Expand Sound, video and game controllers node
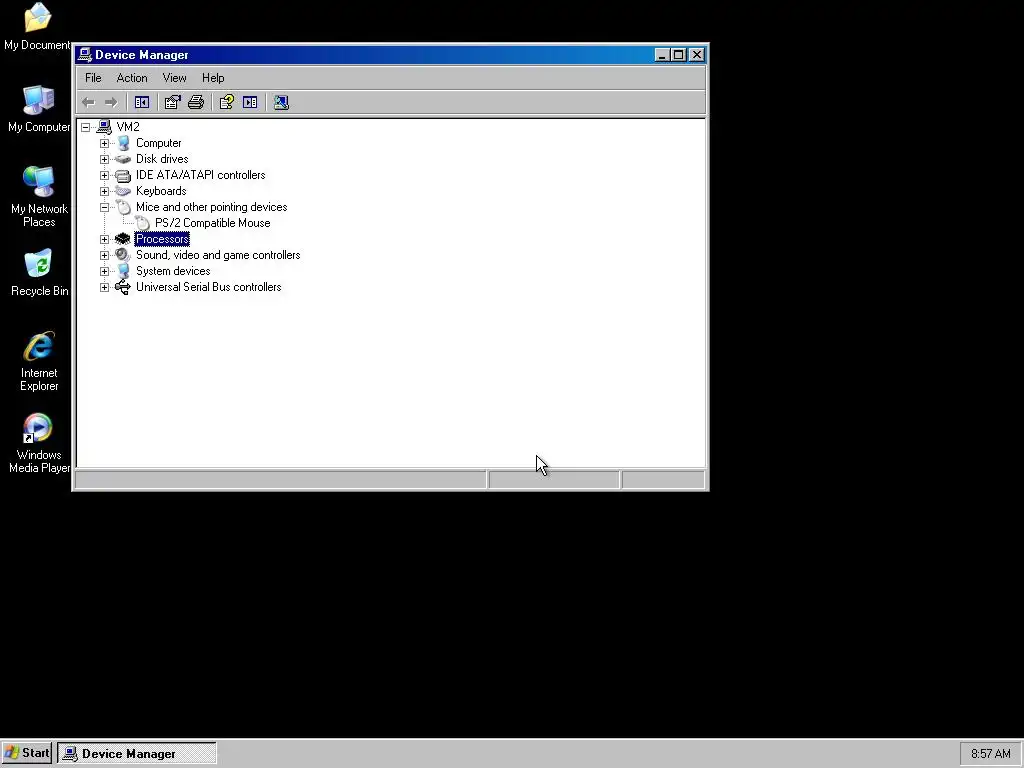The height and width of the screenshot is (768, 1024). [104, 255]
